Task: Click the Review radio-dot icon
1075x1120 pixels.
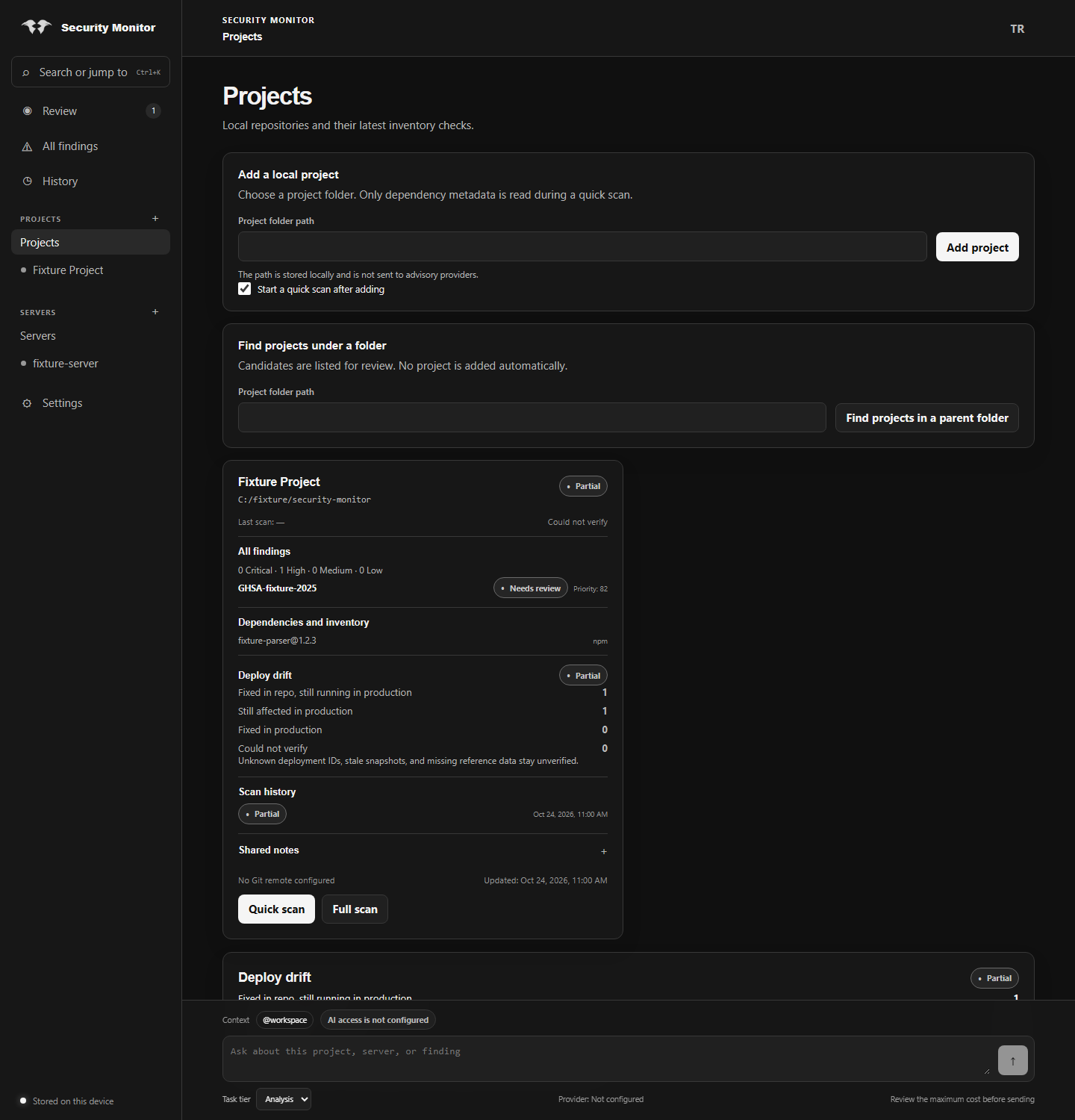Action: click(x=28, y=111)
